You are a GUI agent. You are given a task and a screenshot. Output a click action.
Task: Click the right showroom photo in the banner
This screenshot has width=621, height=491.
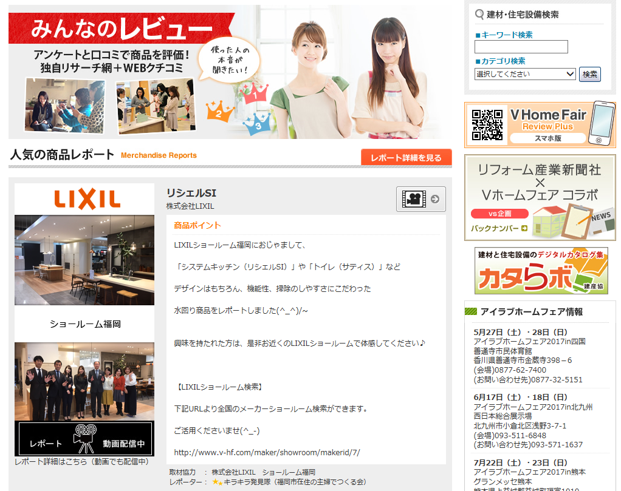156,106
